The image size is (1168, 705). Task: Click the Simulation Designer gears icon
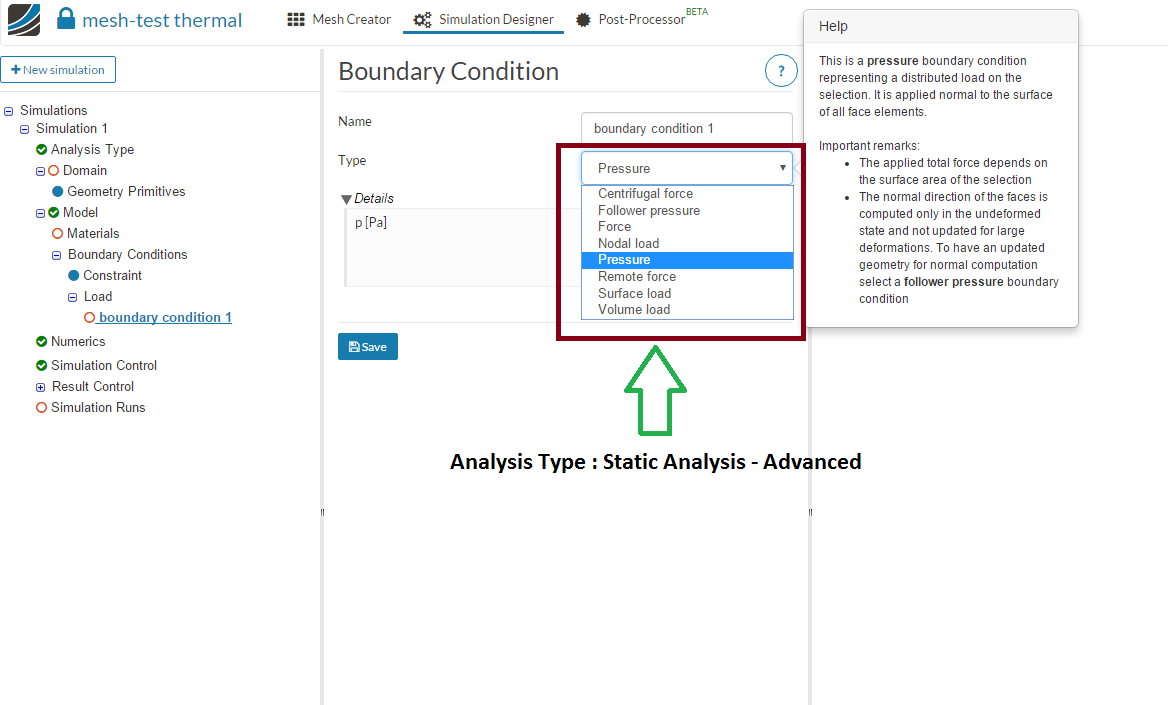click(x=422, y=19)
